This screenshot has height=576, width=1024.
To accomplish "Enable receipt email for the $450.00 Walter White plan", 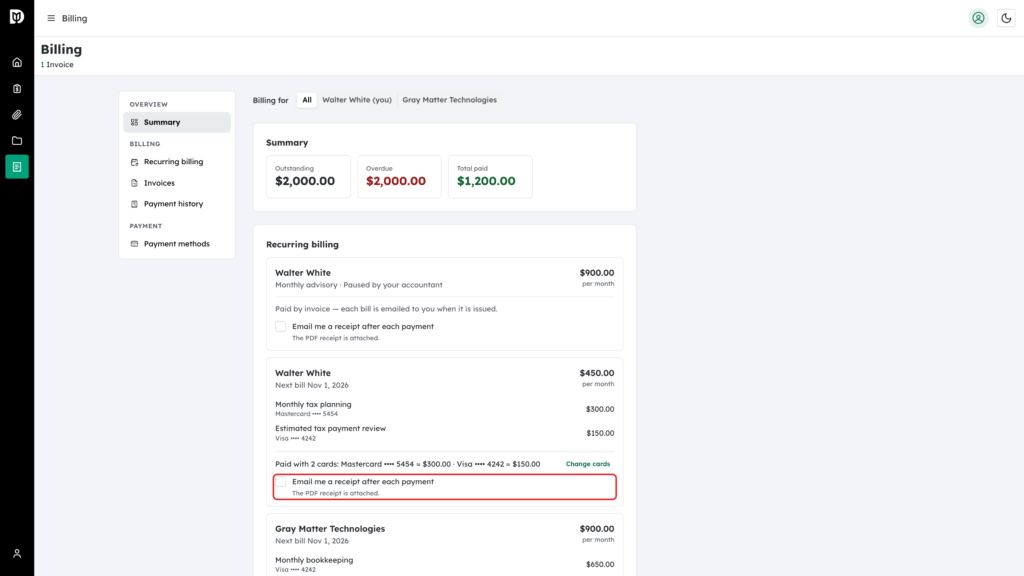I will [281, 482].
